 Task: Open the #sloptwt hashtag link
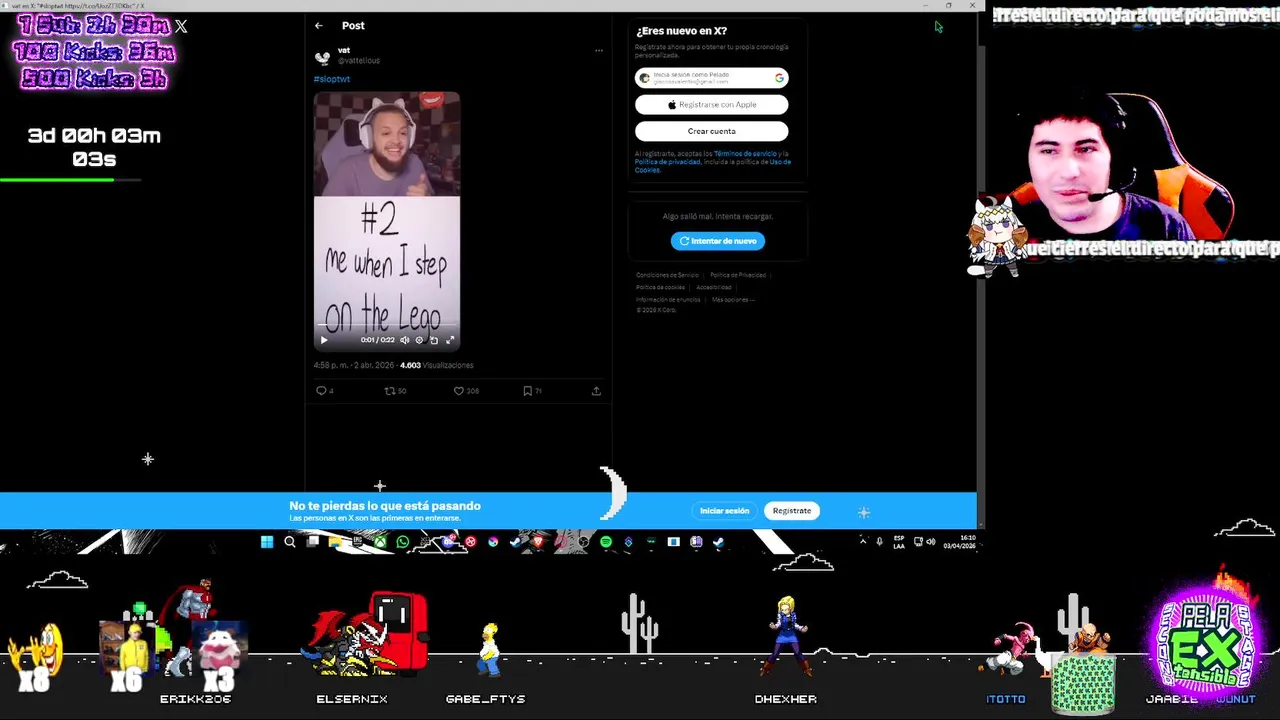[332, 79]
